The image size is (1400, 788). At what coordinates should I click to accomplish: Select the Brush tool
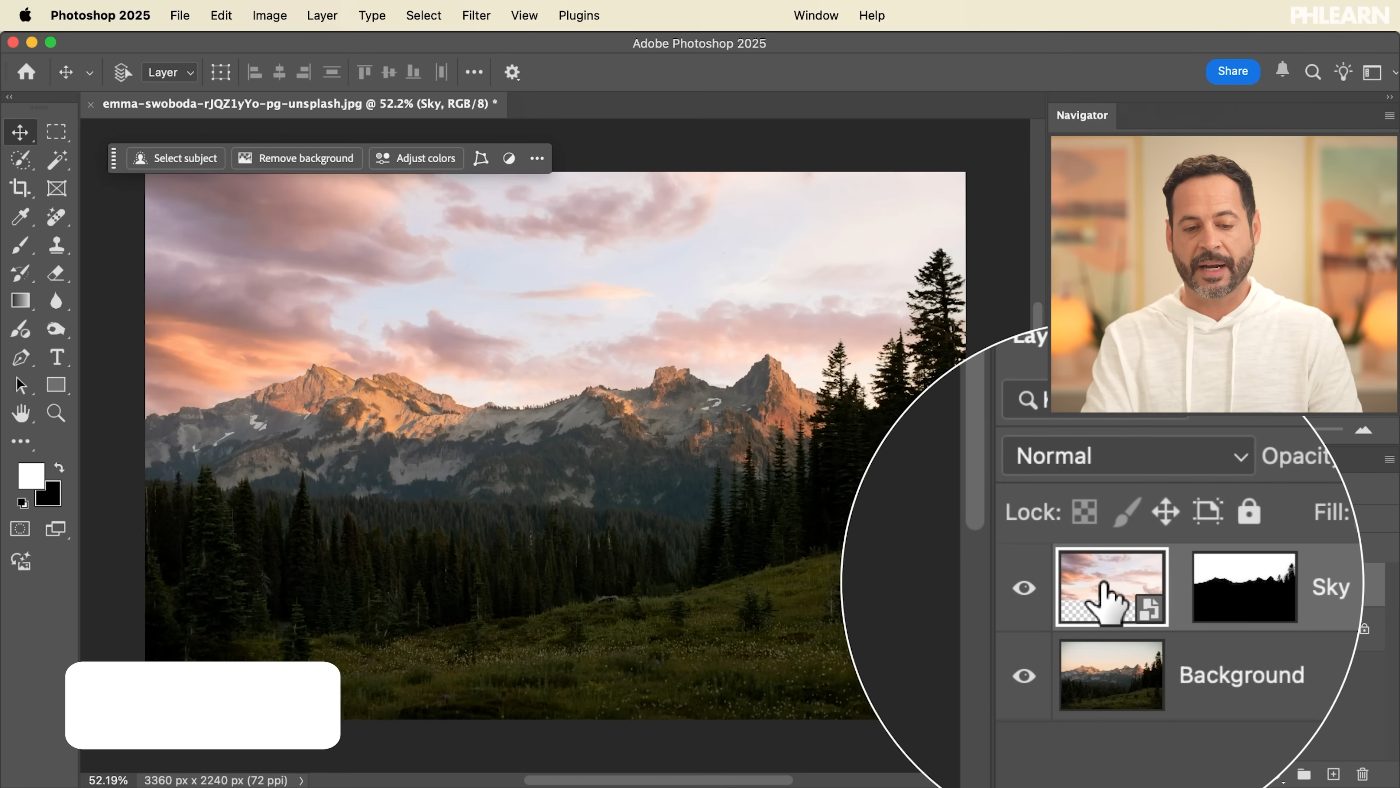click(20, 245)
